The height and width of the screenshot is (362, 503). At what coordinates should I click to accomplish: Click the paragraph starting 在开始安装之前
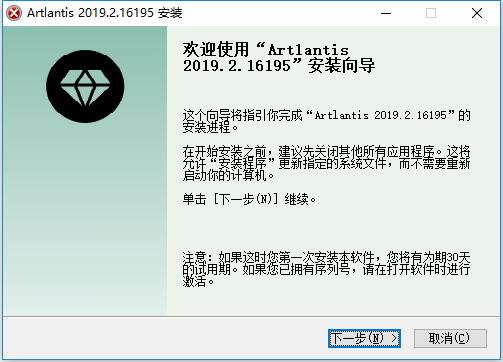[x=326, y=163]
